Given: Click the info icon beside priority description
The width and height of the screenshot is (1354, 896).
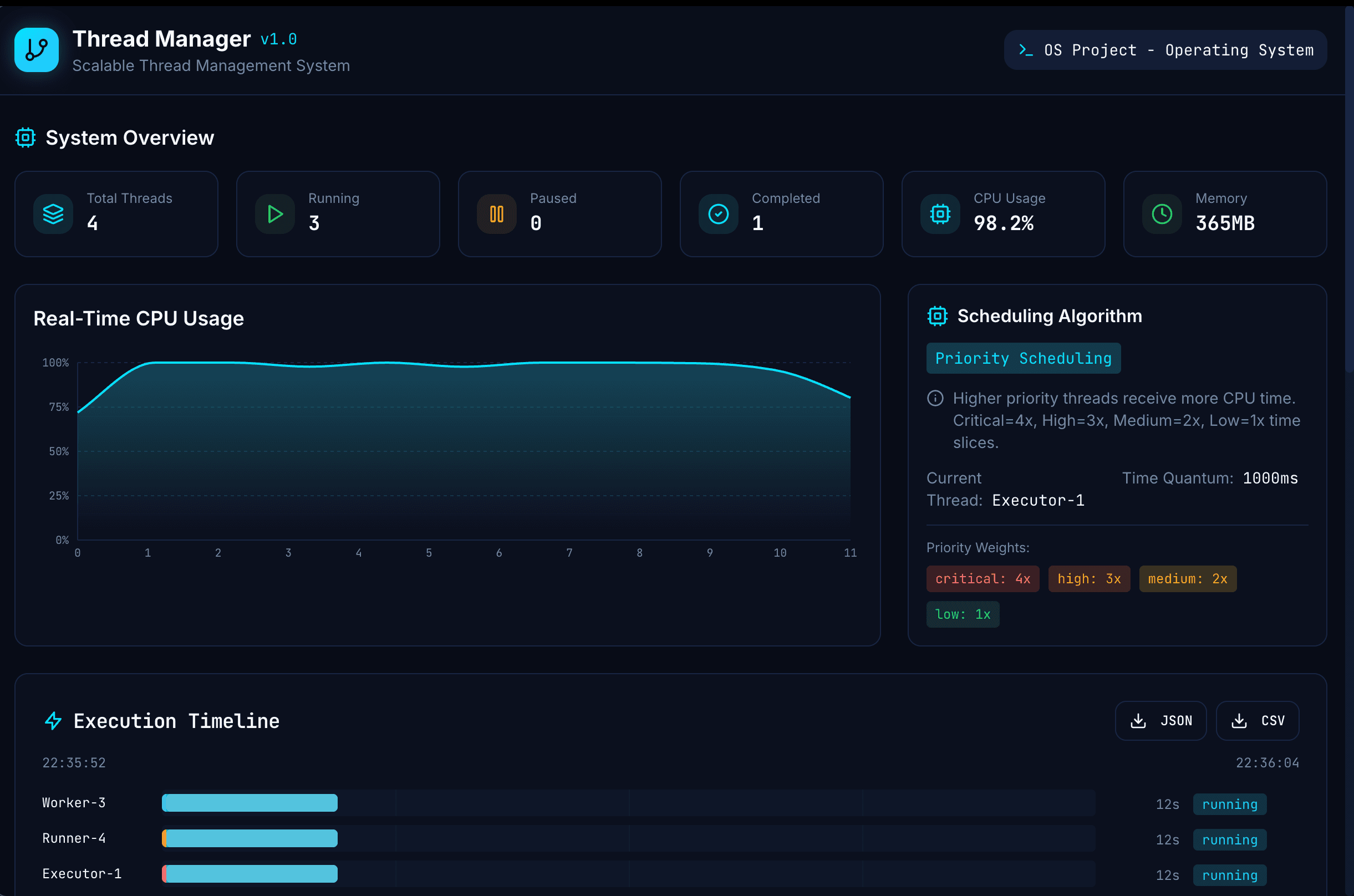Looking at the screenshot, I should (x=935, y=398).
